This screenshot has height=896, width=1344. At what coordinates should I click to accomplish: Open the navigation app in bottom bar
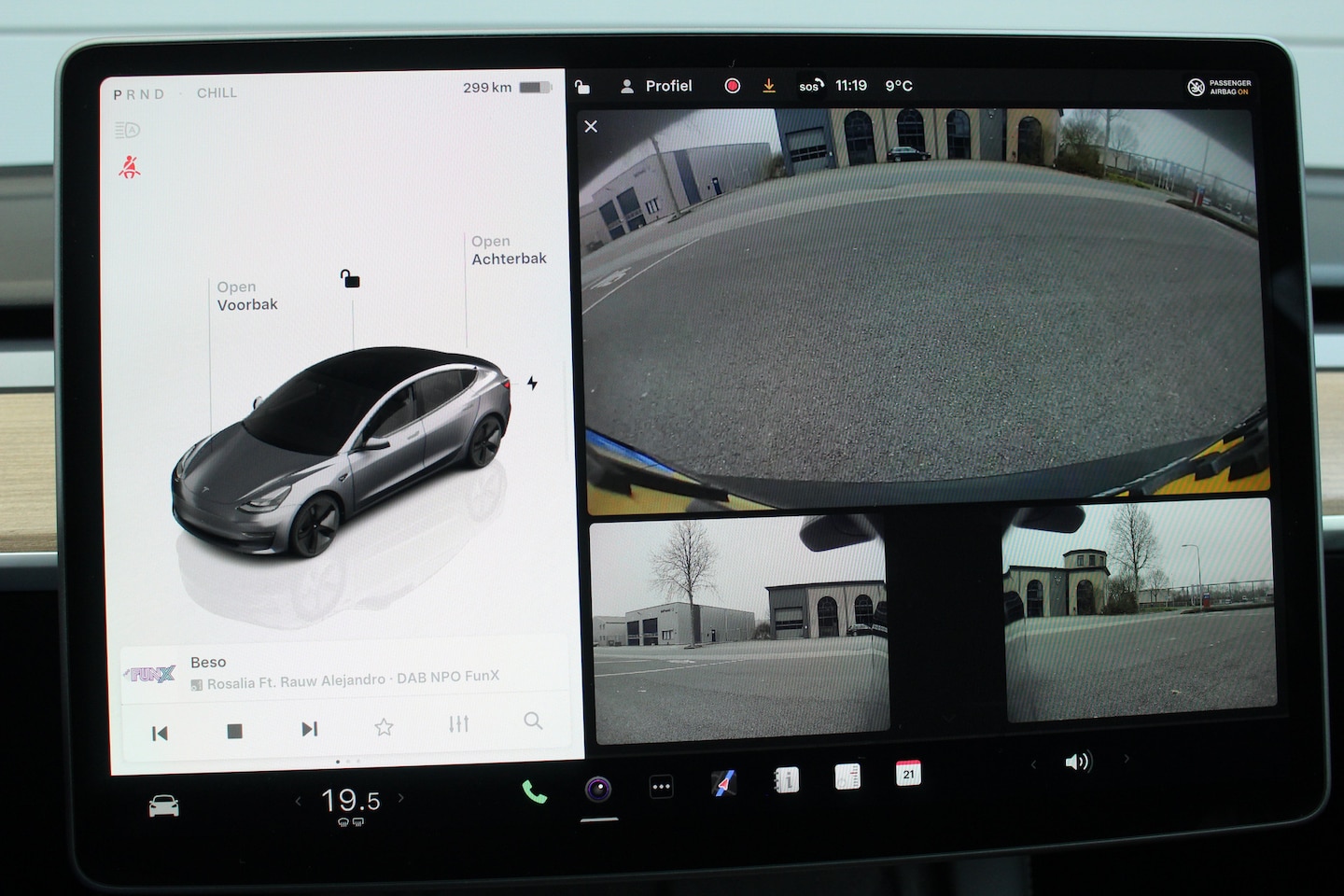(723, 783)
